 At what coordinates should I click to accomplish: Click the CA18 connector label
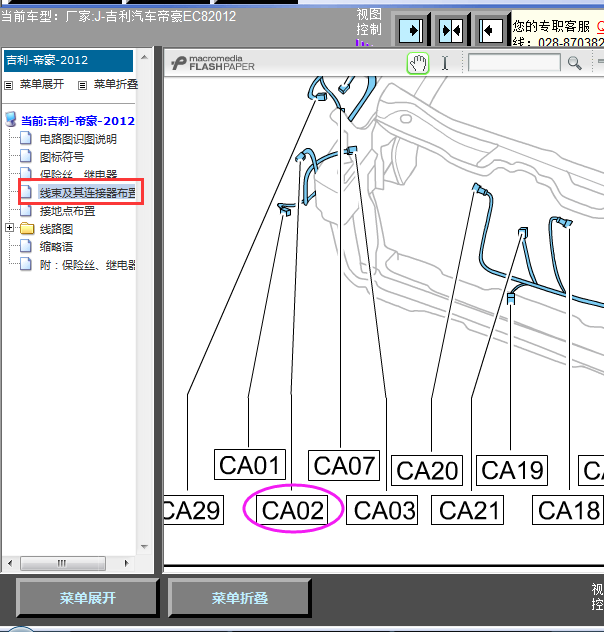568,510
